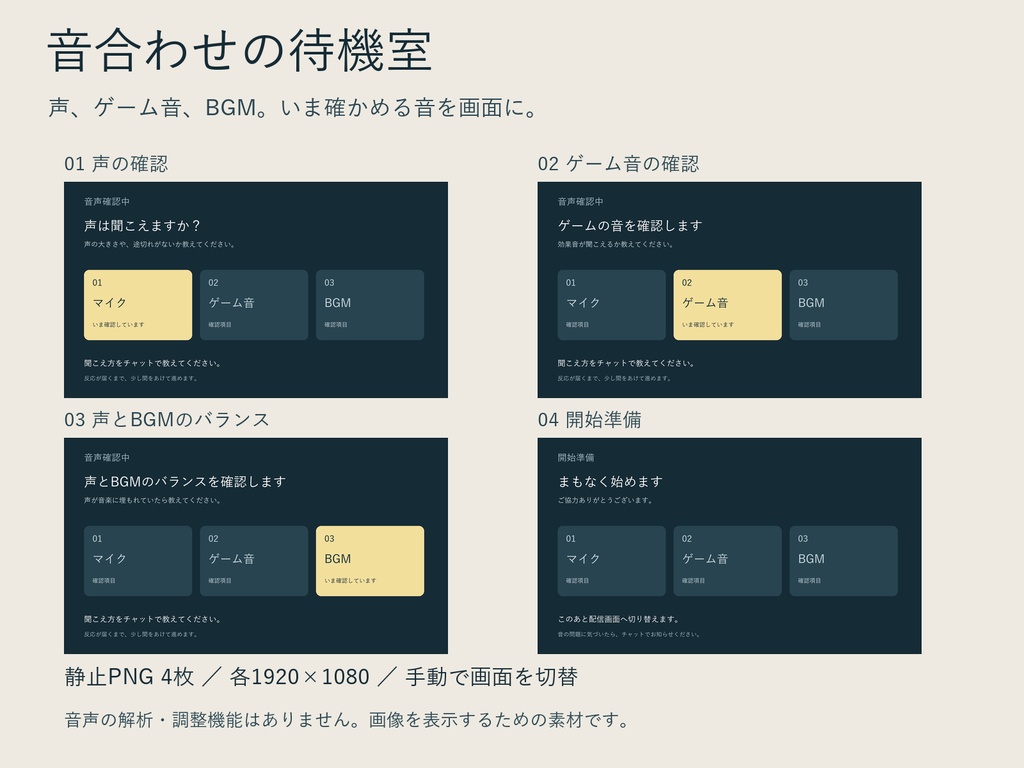Click the text "手動で画面を切替"

coord(491,677)
